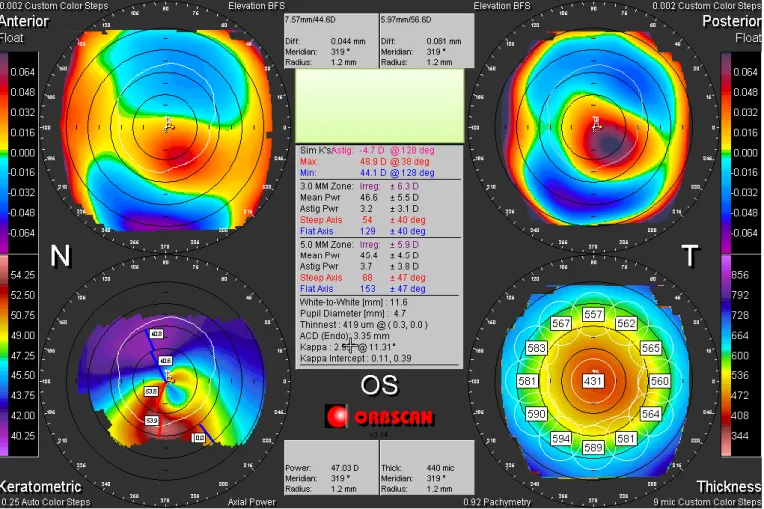764x509 pixels.
Task: Click the 54.25 value on the keratometric scale
Action: coord(23,275)
